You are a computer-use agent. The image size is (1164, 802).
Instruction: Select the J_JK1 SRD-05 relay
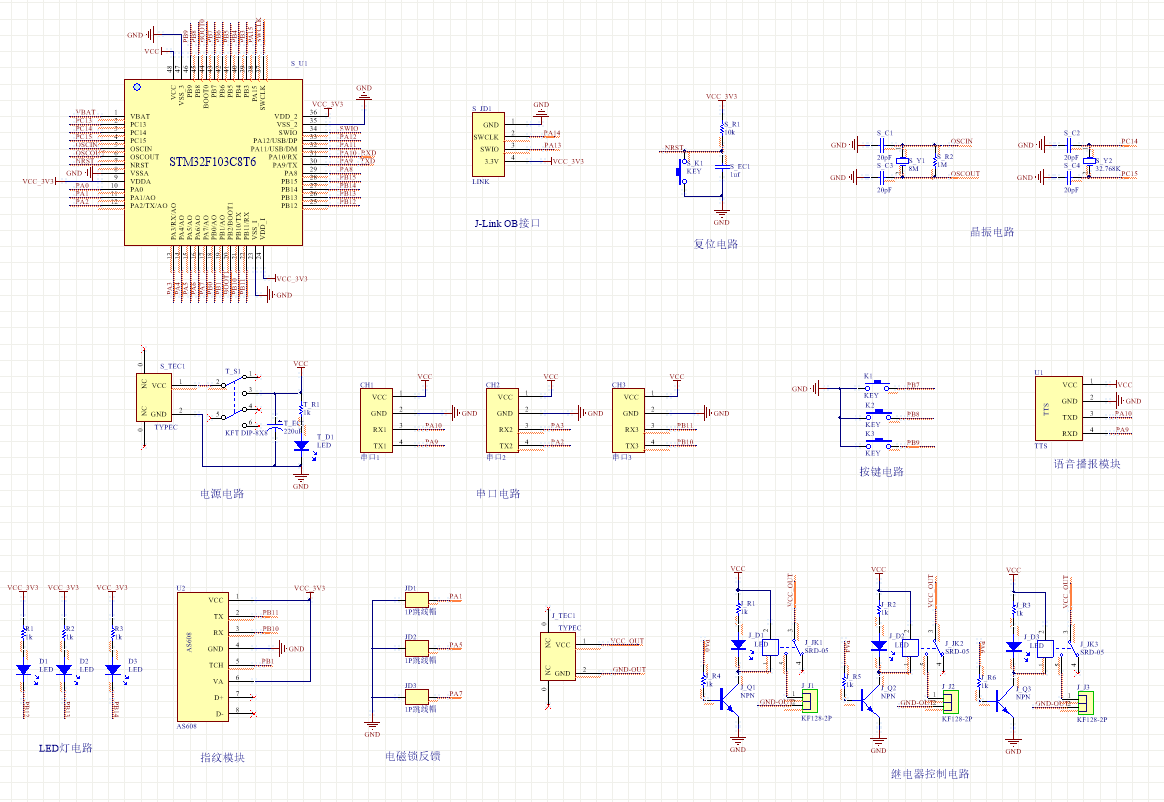click(783, 648)
